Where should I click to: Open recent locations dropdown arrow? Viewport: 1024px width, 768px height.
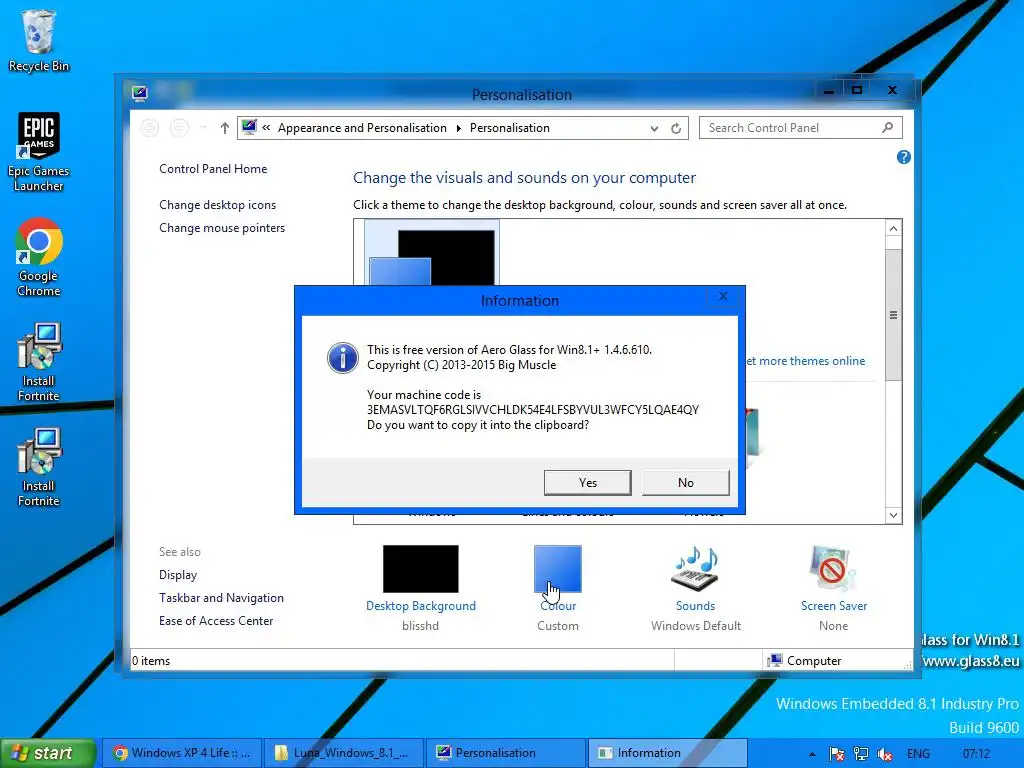(x=203, y=128)
